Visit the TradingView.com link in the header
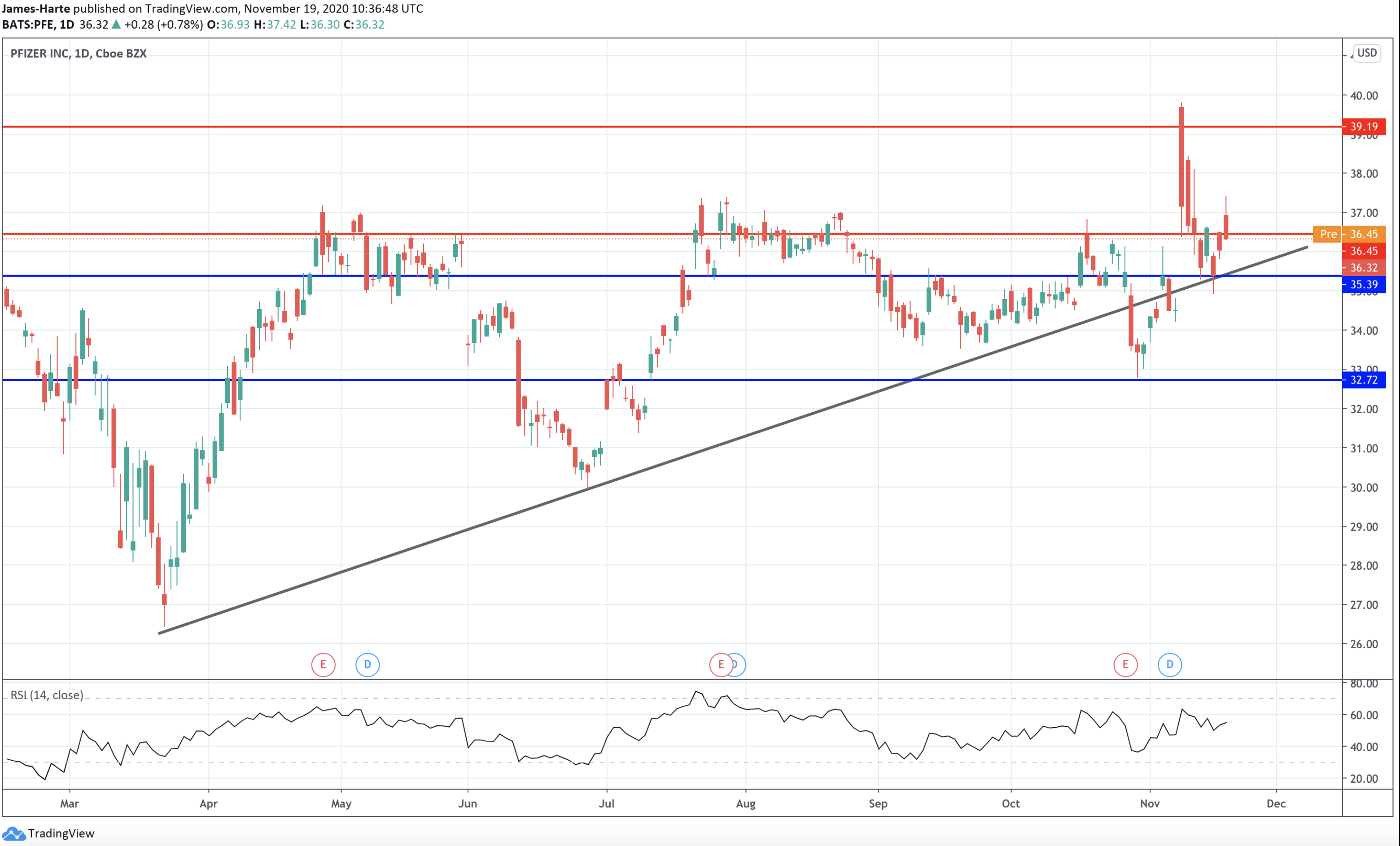Image resolution: width=1400 pixels, height=846 pixels. [191, 9]
